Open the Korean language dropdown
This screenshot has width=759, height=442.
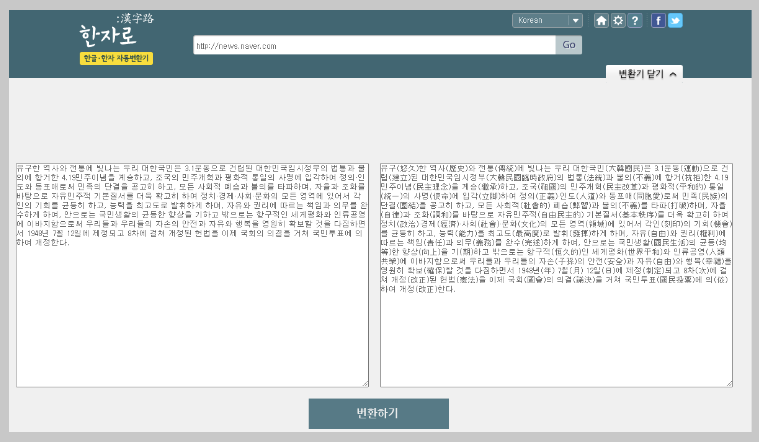coord(547,20)
